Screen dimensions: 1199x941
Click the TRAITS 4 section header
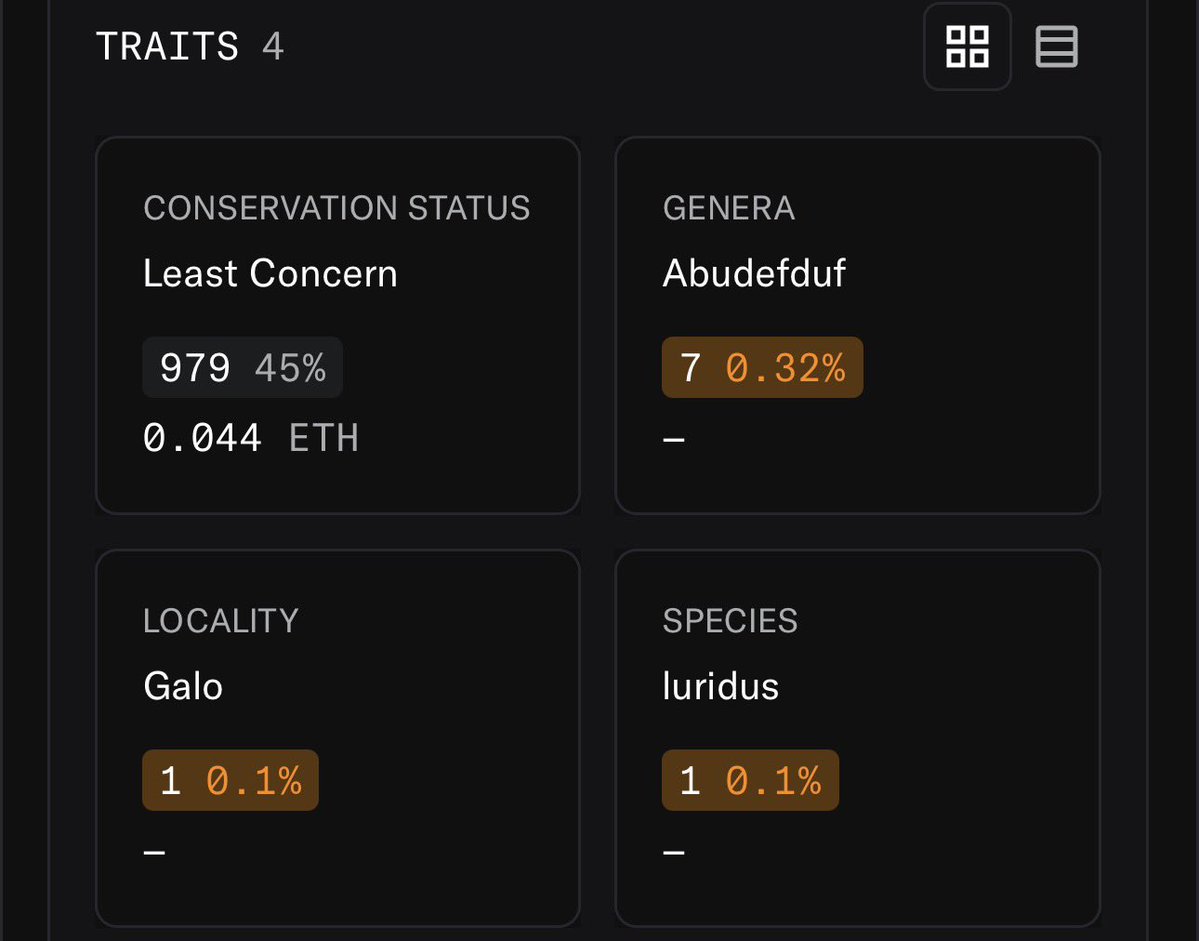coord(190,47)
